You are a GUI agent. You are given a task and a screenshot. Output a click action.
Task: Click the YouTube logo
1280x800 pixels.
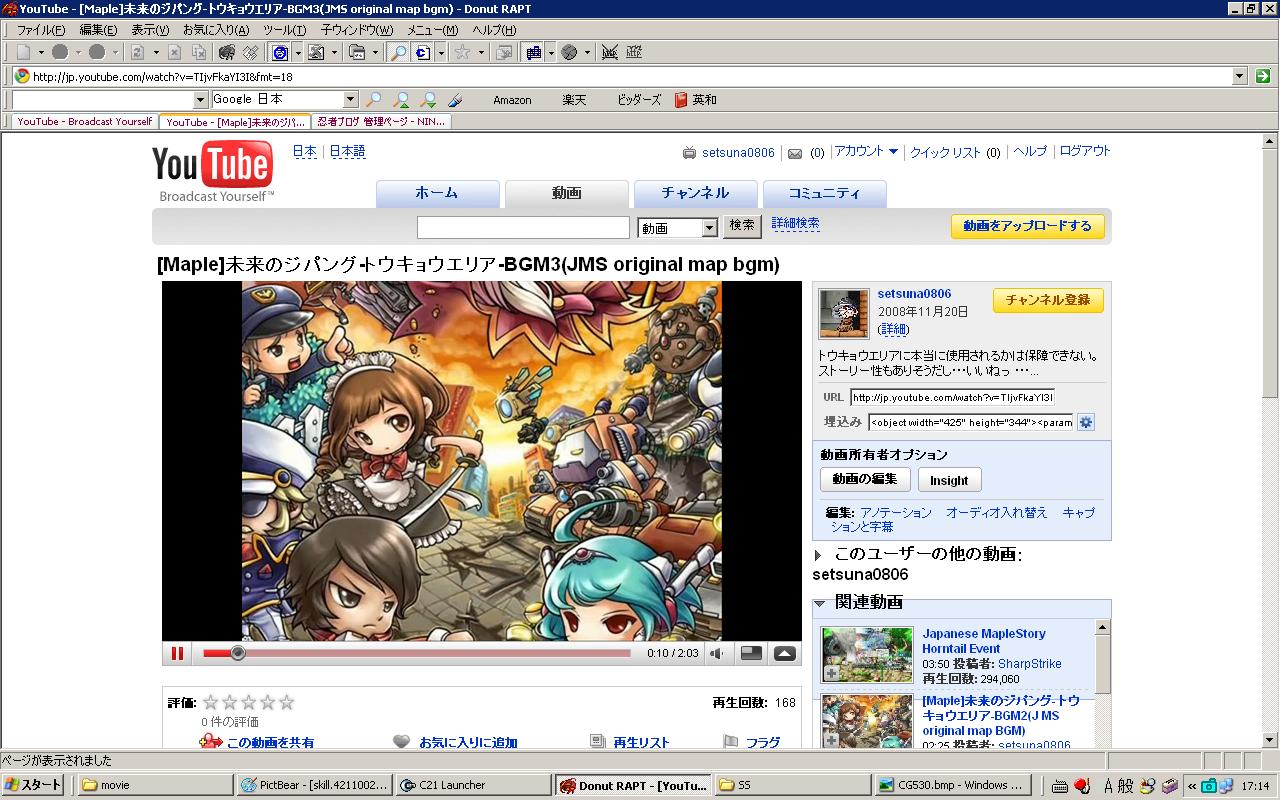212,170
